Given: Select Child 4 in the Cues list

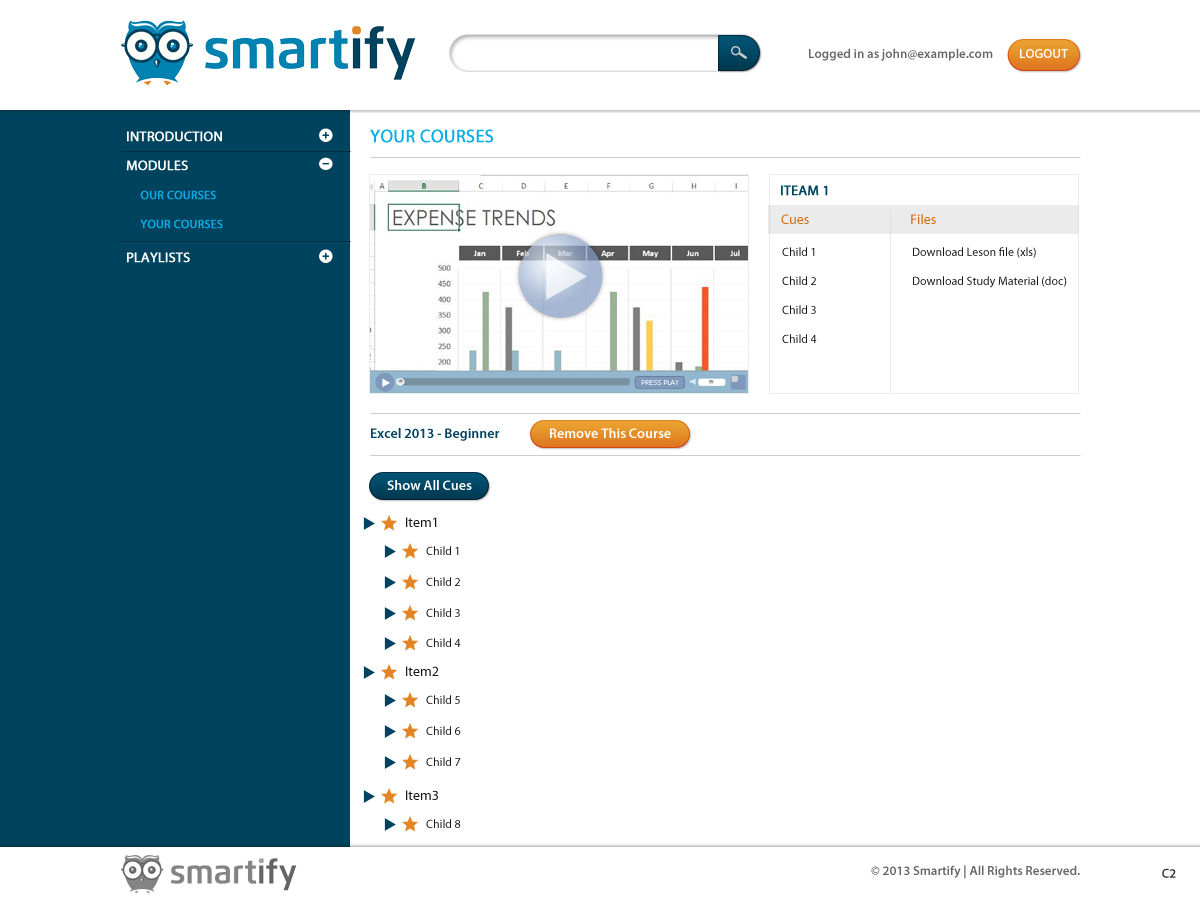Looking at the screenshot, I should [799, 339].
